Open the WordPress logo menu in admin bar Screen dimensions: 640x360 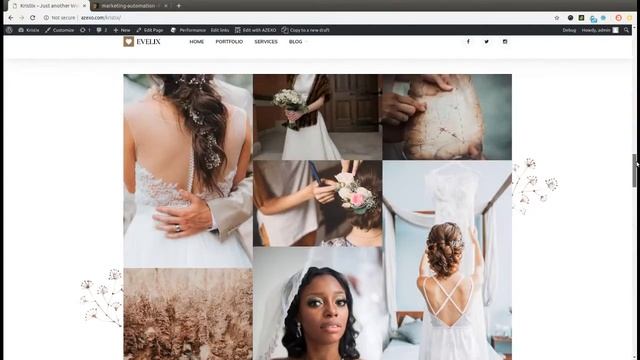[9, 30]
